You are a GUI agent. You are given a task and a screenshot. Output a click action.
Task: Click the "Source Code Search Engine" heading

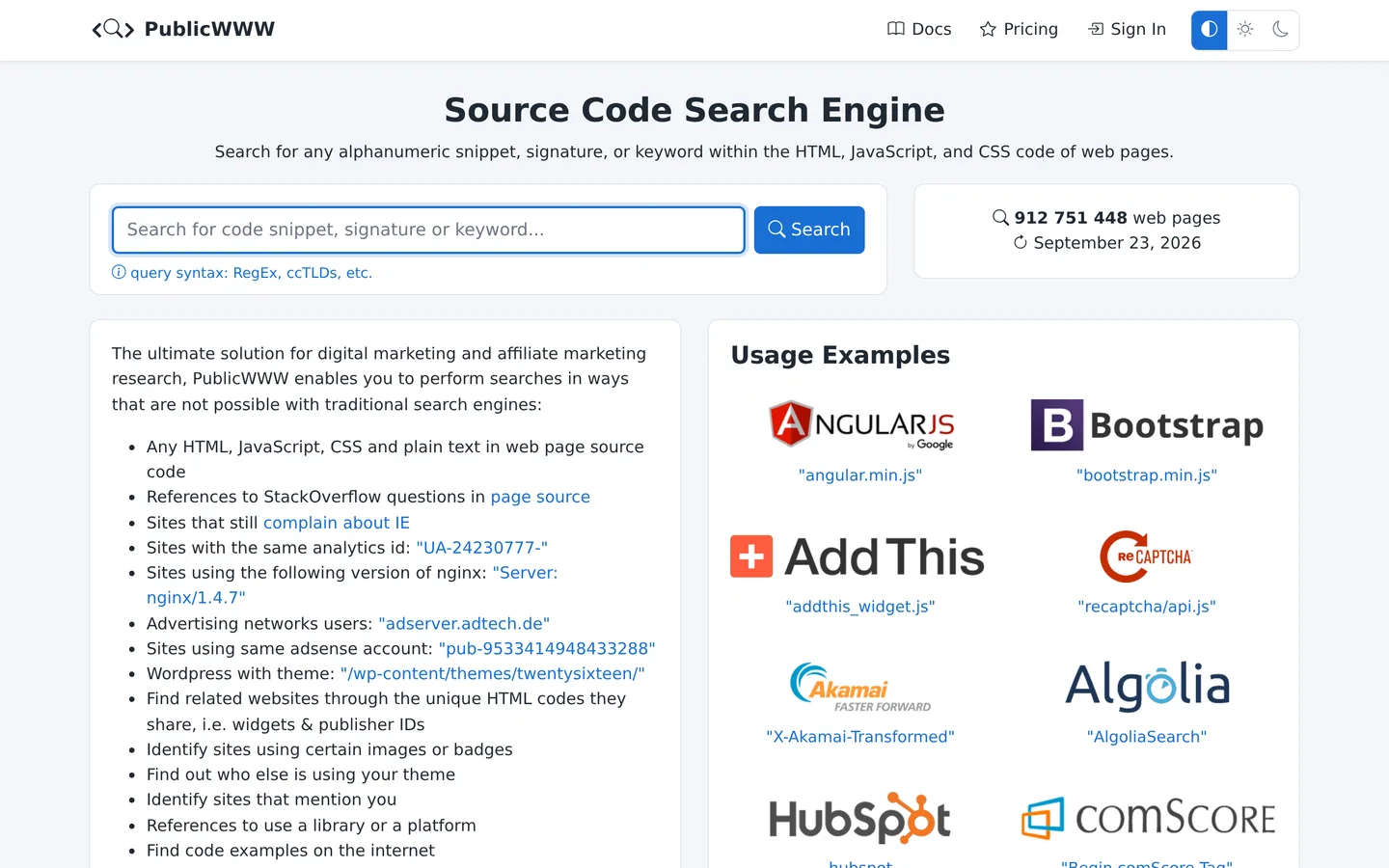tap(694, 110)
